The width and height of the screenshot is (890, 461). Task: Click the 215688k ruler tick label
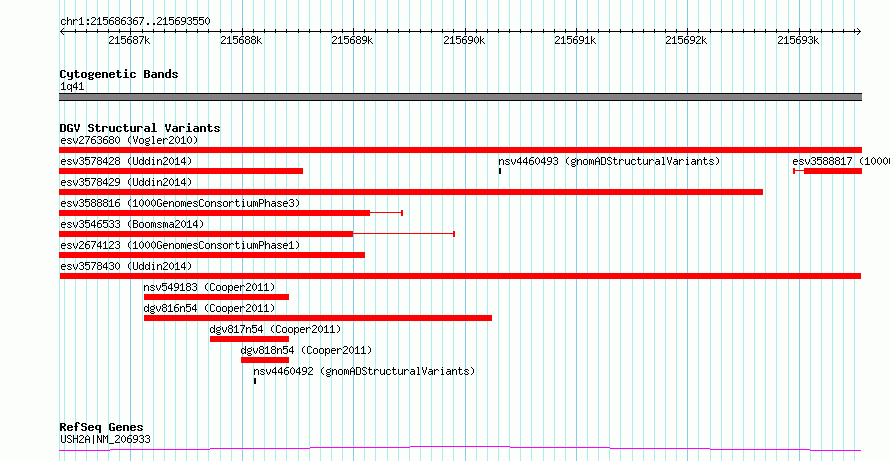pyautogui.click(x=241, y=40)
